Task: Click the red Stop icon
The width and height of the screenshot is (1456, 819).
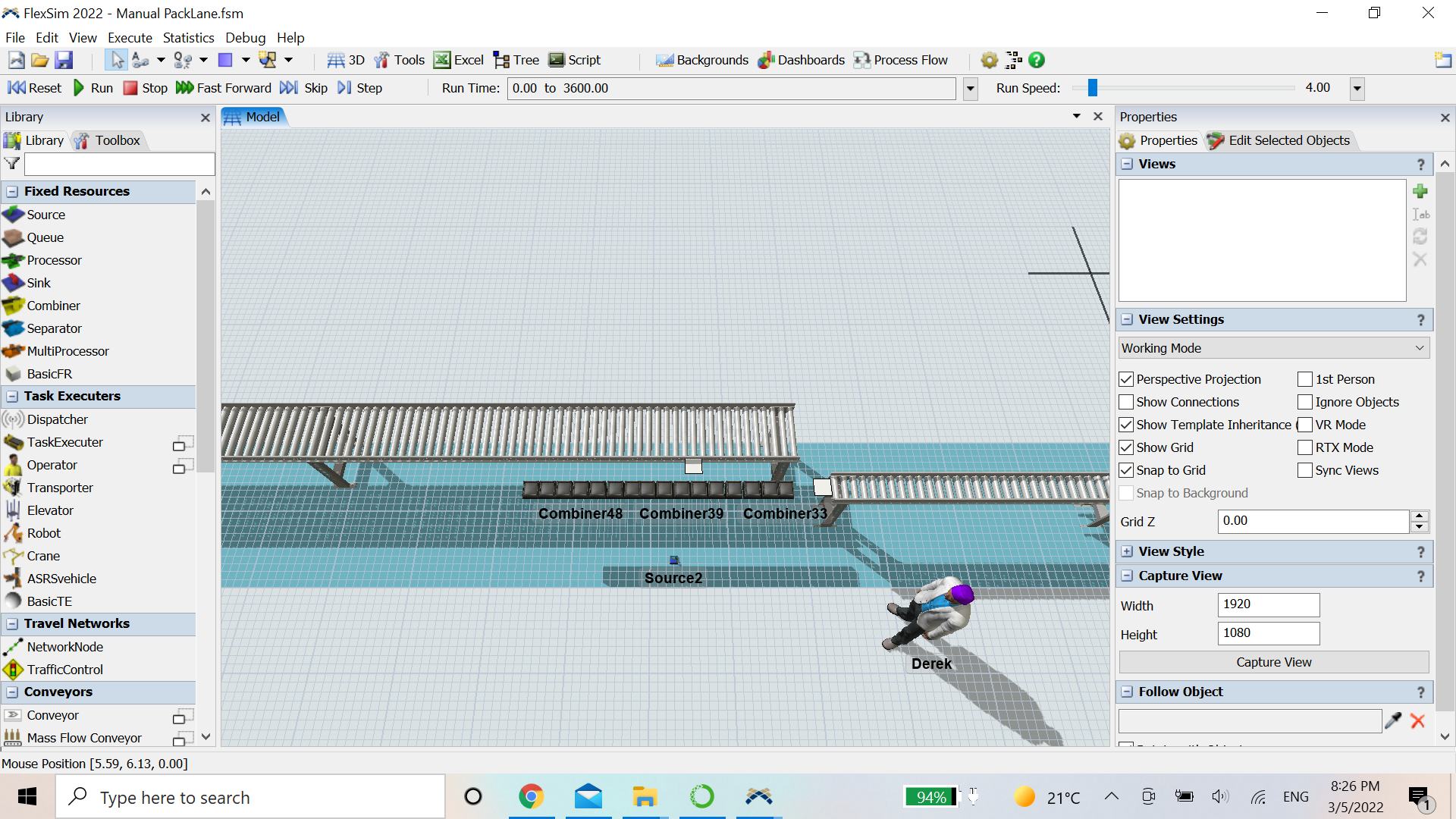Action: [x=130, y=88]
